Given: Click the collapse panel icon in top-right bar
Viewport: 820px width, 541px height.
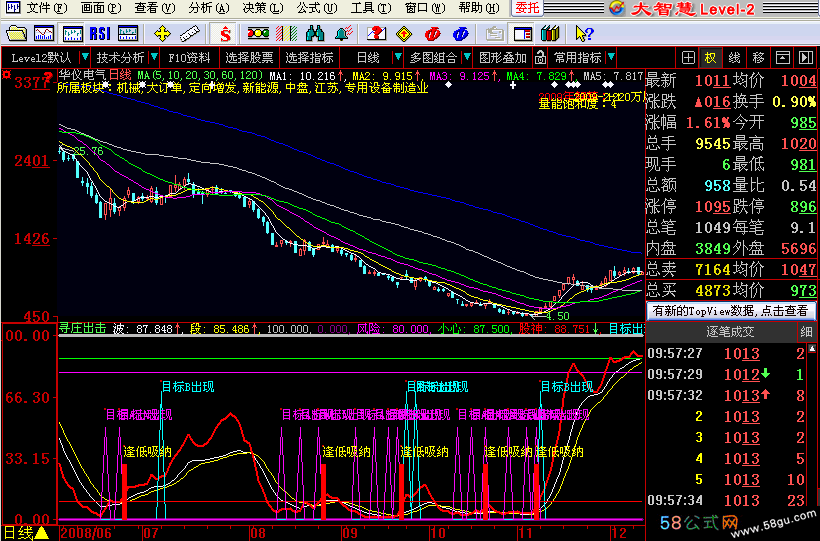Looking at the screenshot, I should [x=782, y=58].
